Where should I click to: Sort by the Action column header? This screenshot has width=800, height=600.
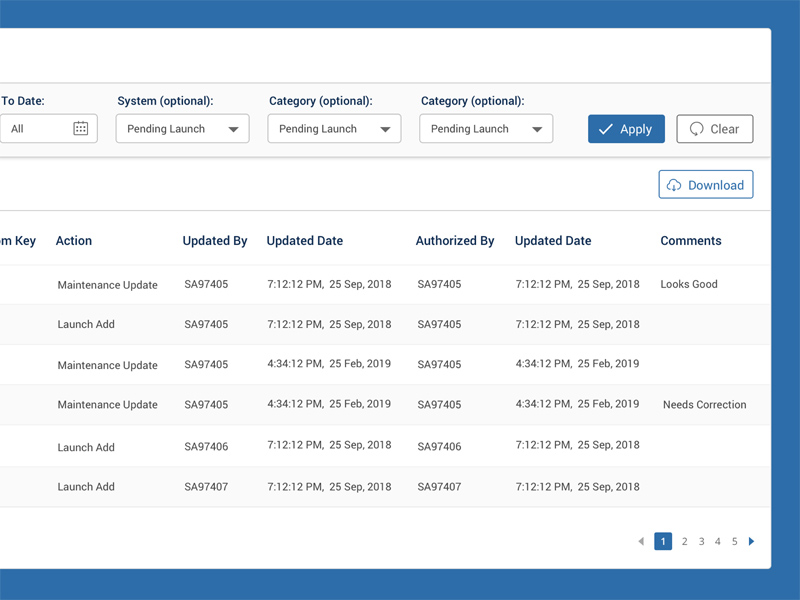74,241
